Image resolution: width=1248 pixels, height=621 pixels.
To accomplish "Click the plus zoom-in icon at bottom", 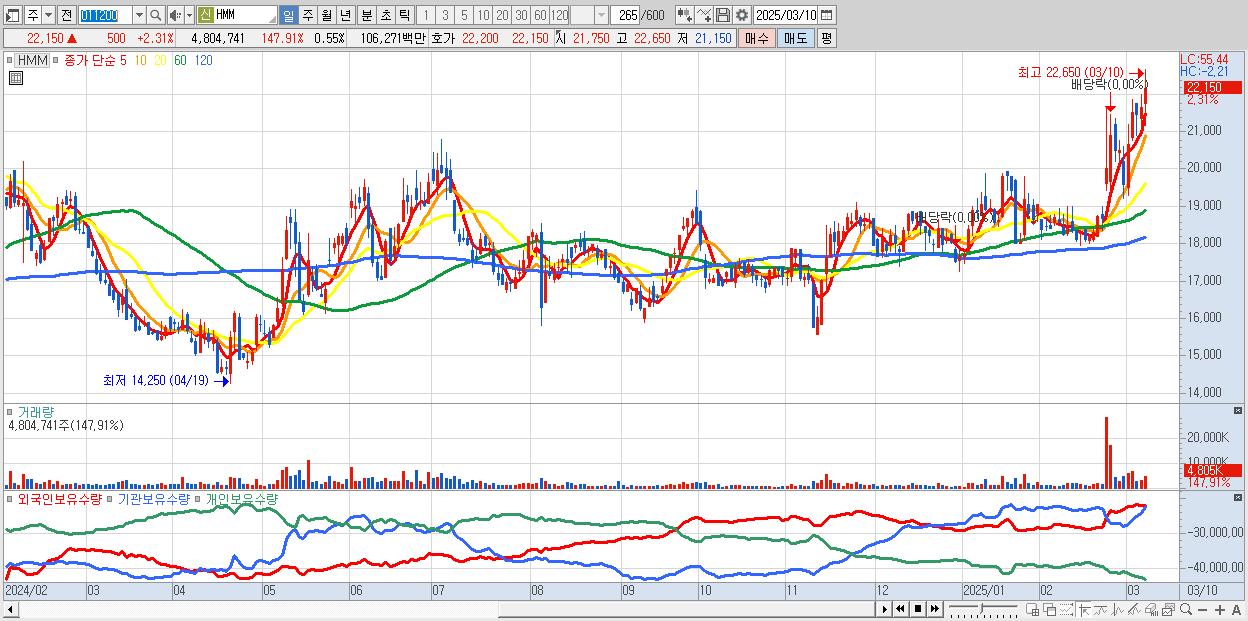I will (x=1220, y=610).
